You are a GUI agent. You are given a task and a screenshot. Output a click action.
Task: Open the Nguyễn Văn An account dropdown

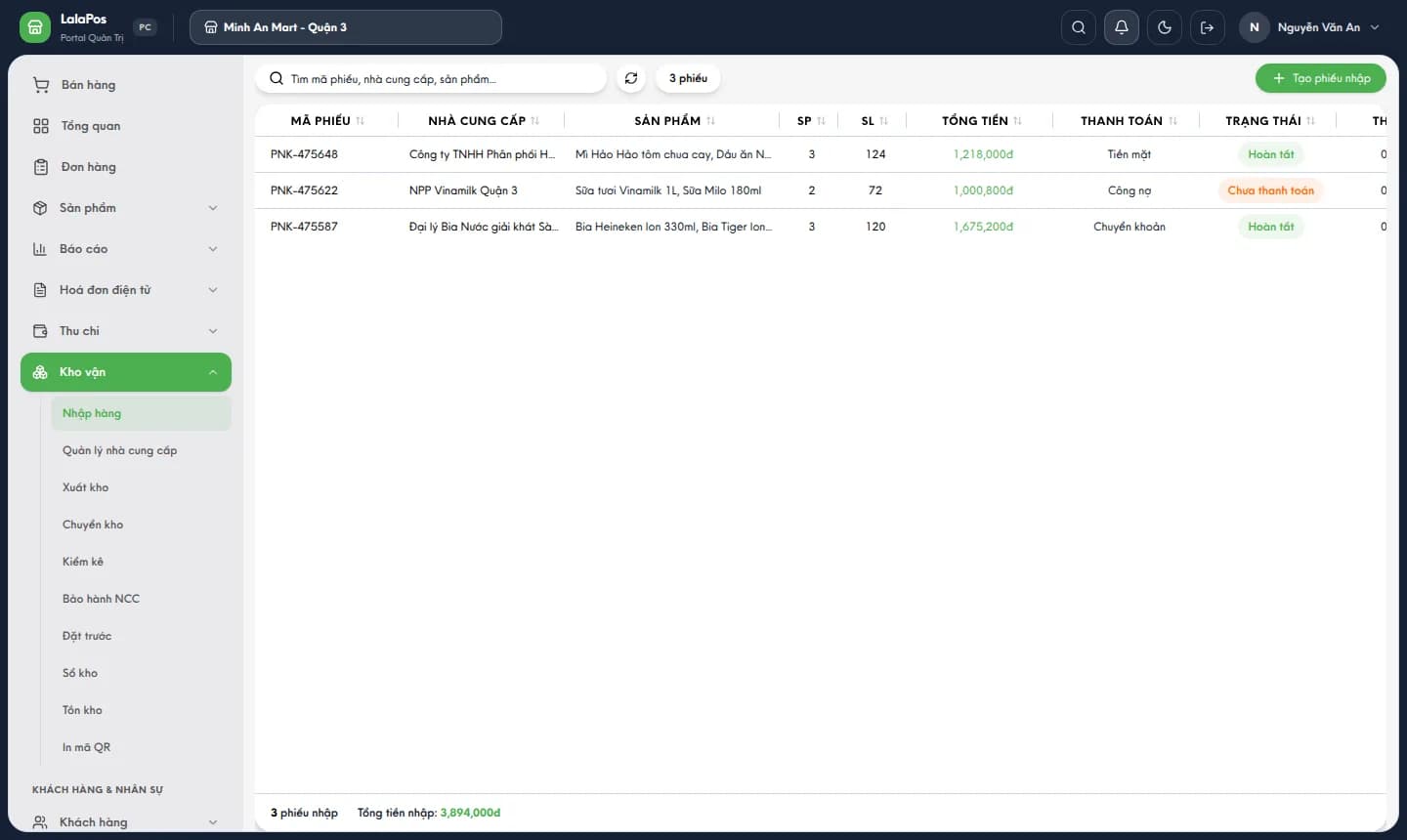click(1310, 27)
